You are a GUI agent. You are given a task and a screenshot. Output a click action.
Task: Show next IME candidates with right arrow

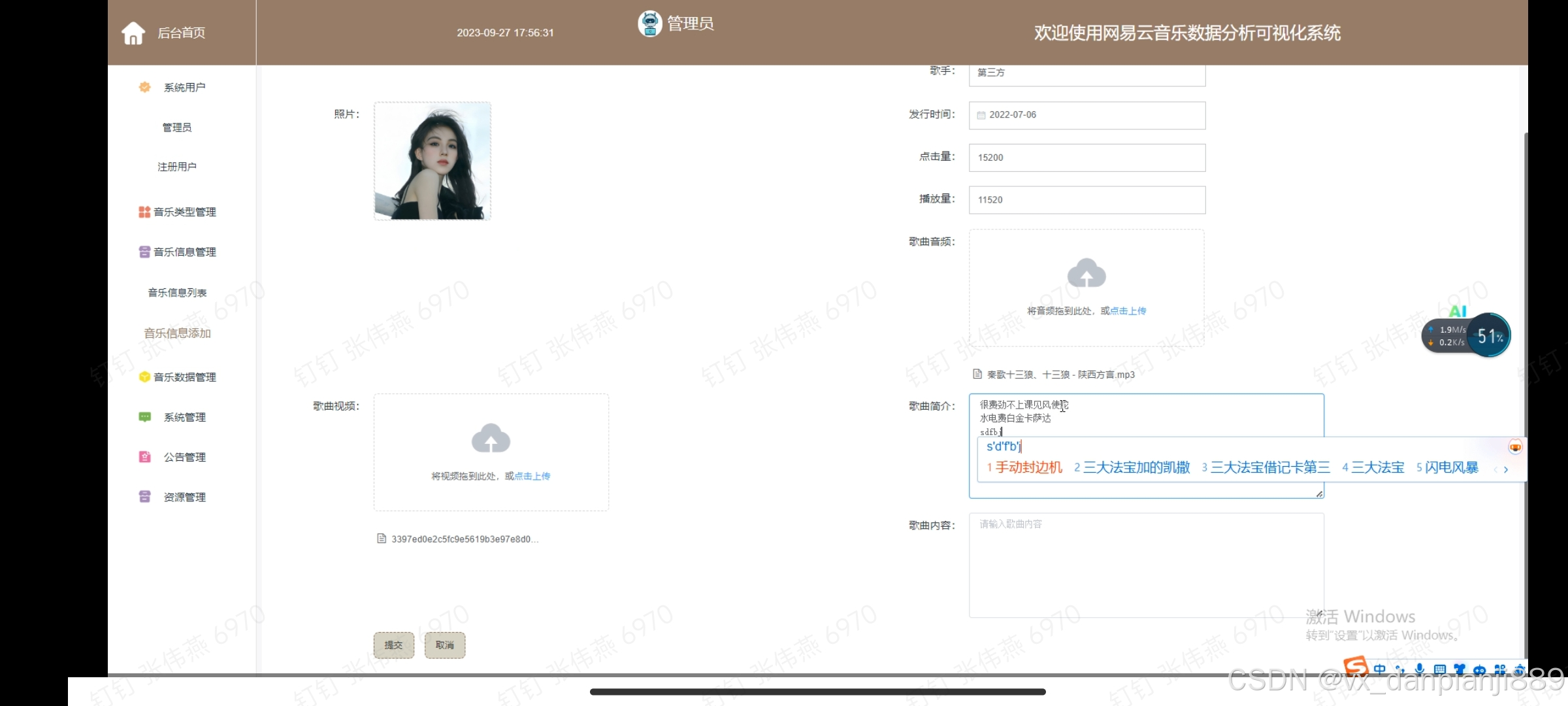[x=1506, y=469]
